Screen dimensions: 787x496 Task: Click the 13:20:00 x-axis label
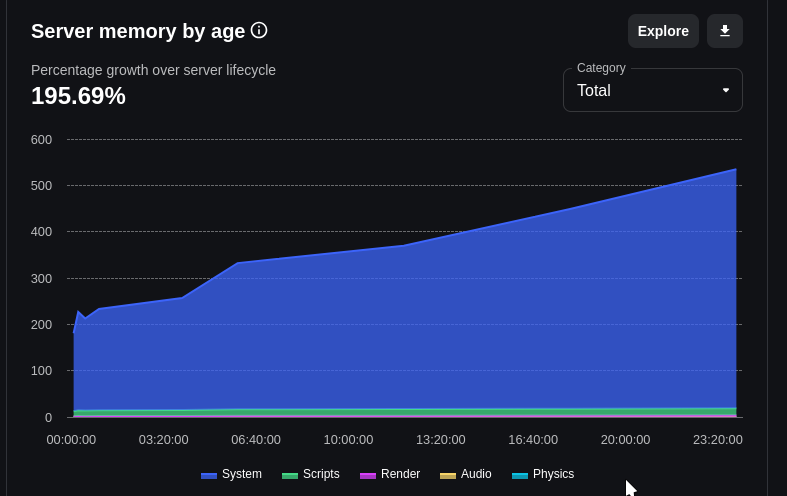coord(441,440)
